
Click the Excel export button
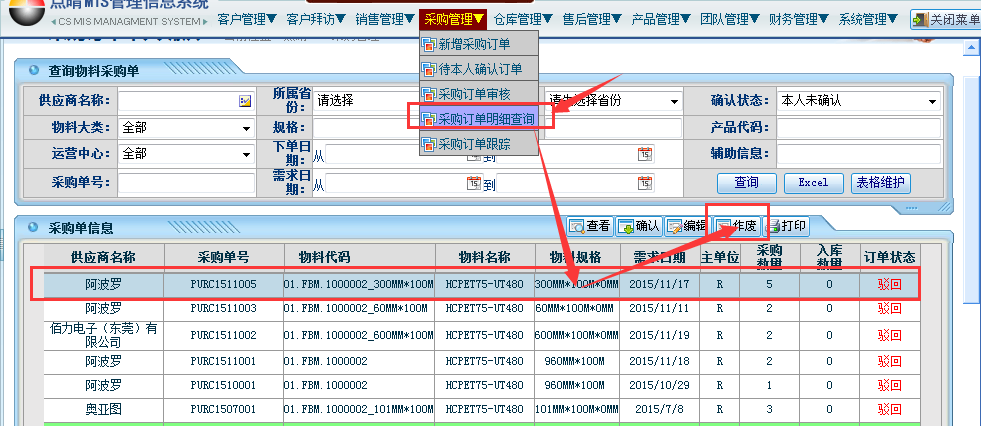point(813,183)
